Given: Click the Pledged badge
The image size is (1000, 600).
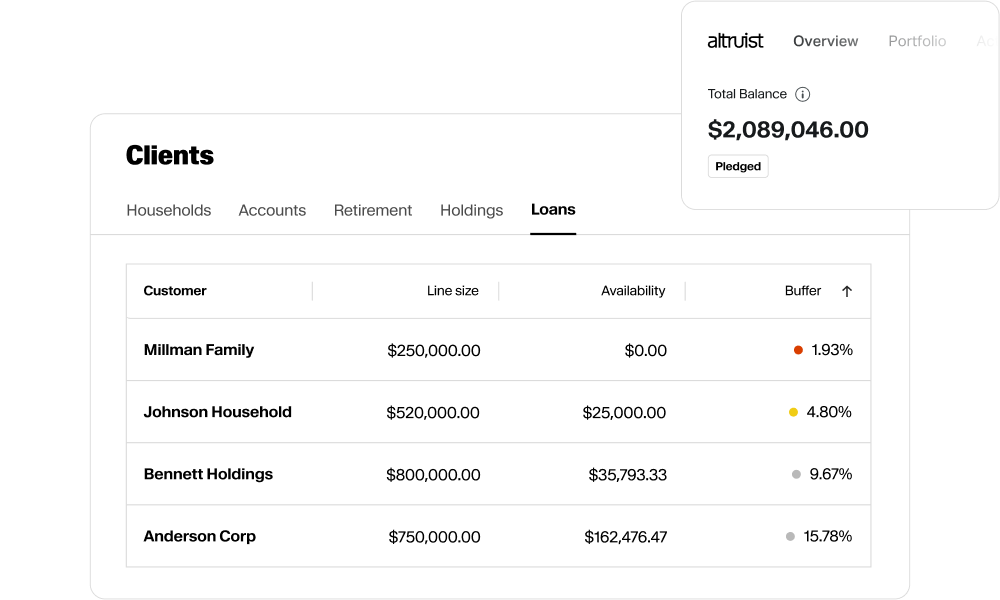Looking at the screenshot, I should [x=737, y=166].
